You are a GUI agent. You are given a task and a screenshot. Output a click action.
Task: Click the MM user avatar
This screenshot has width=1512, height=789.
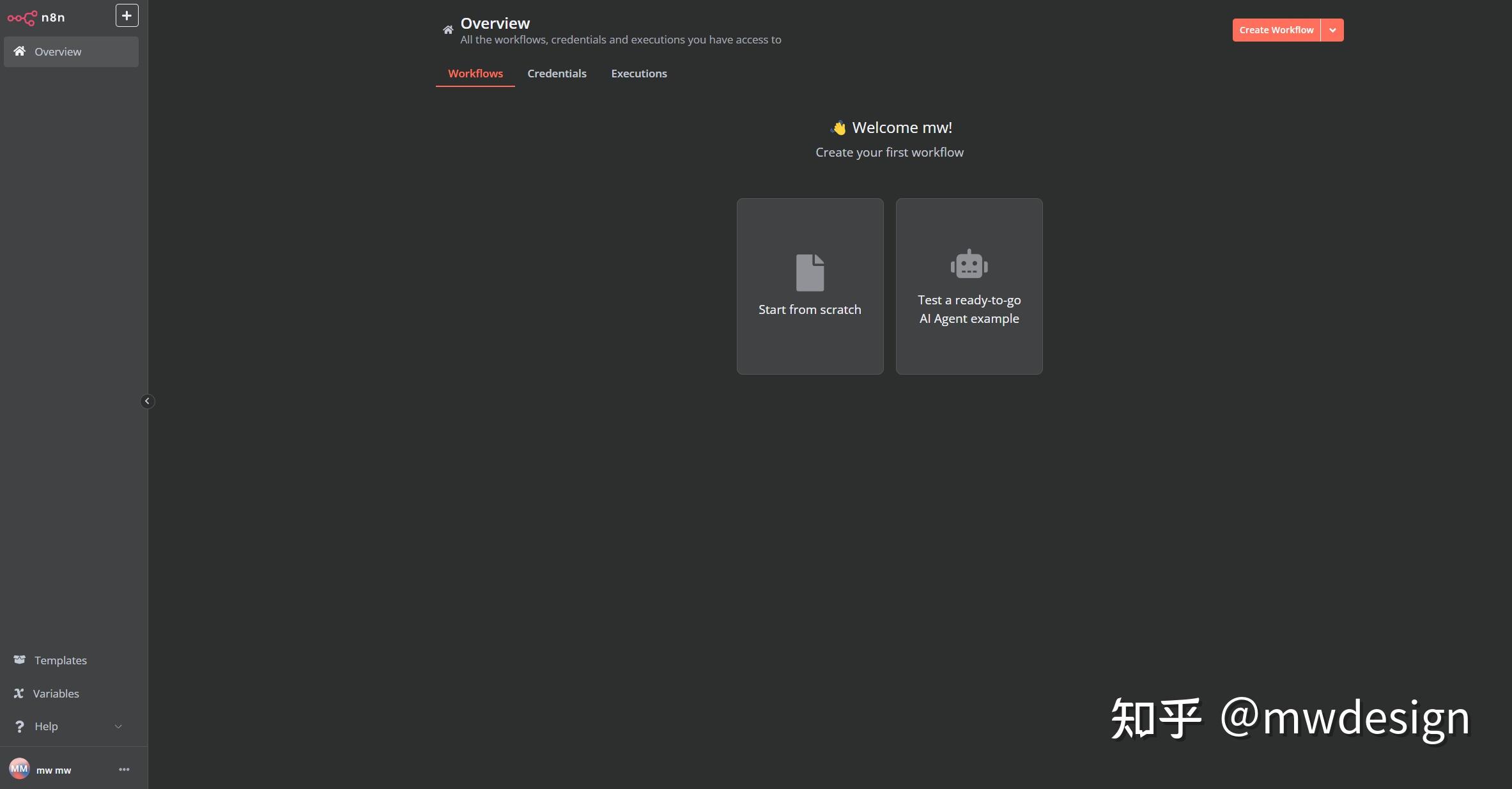[x=19, y=769]
